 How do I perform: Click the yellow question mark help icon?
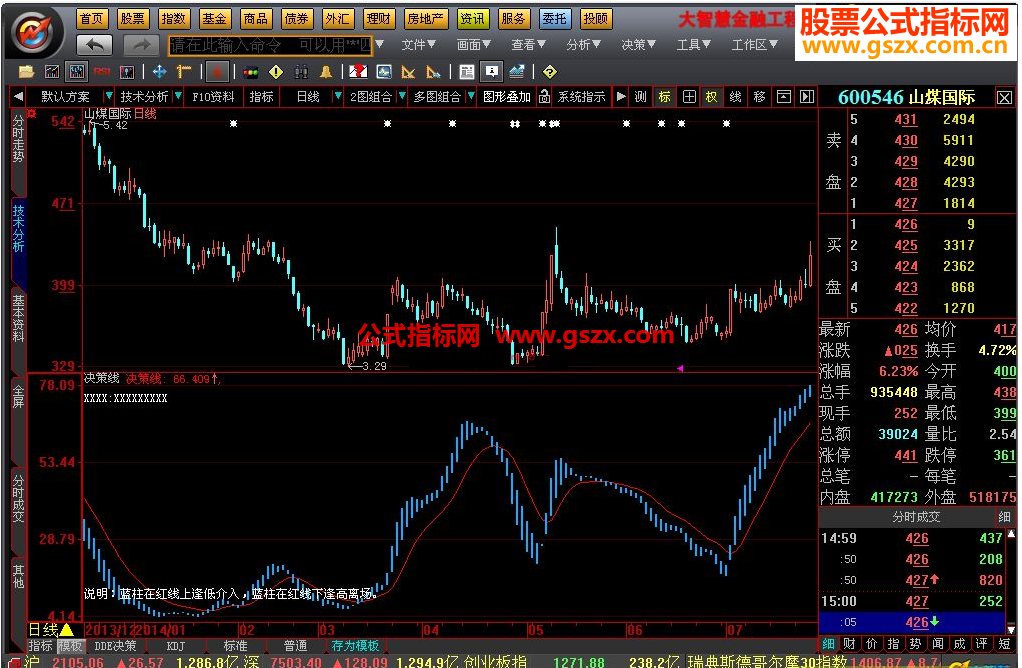click(x=549, y=72)
